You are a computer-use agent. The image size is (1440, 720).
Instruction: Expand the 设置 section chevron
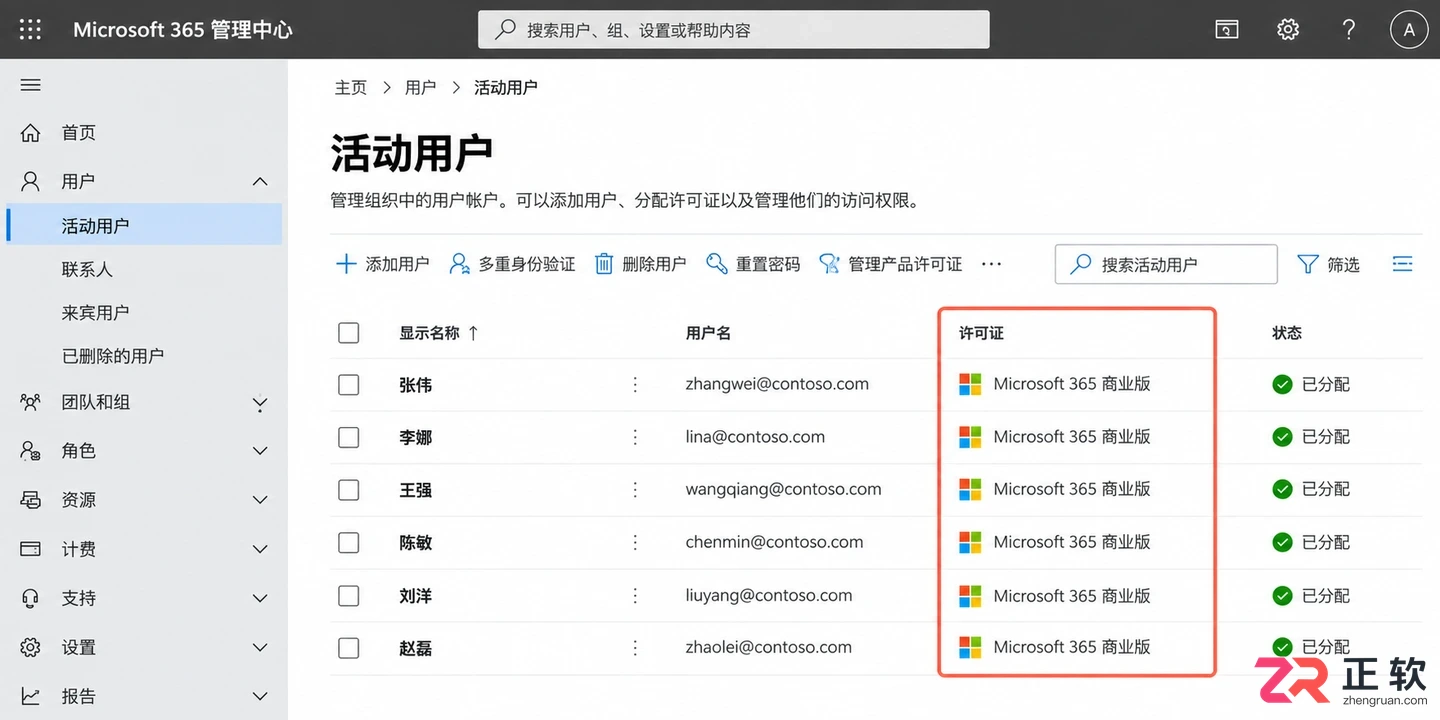[260, 647]
